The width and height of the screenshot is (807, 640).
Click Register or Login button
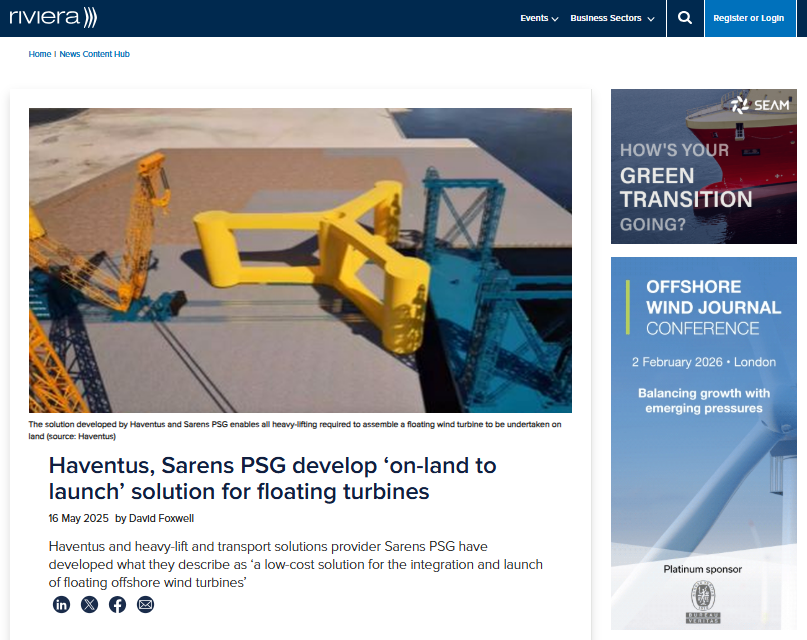coord(748,18)
